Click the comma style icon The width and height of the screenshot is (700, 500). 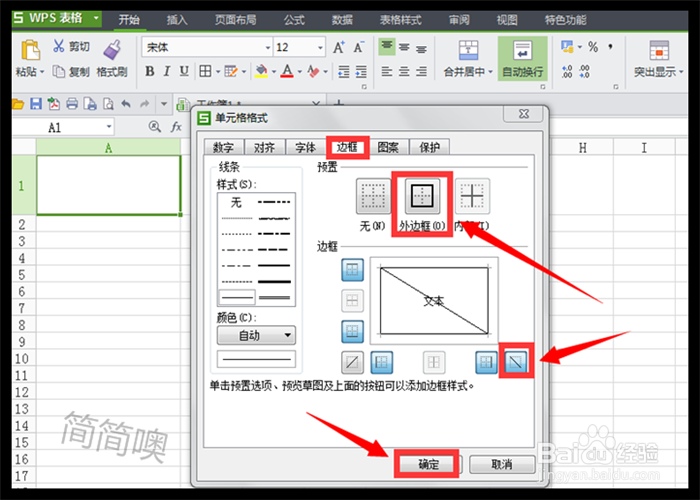click(x=610, y=46)
